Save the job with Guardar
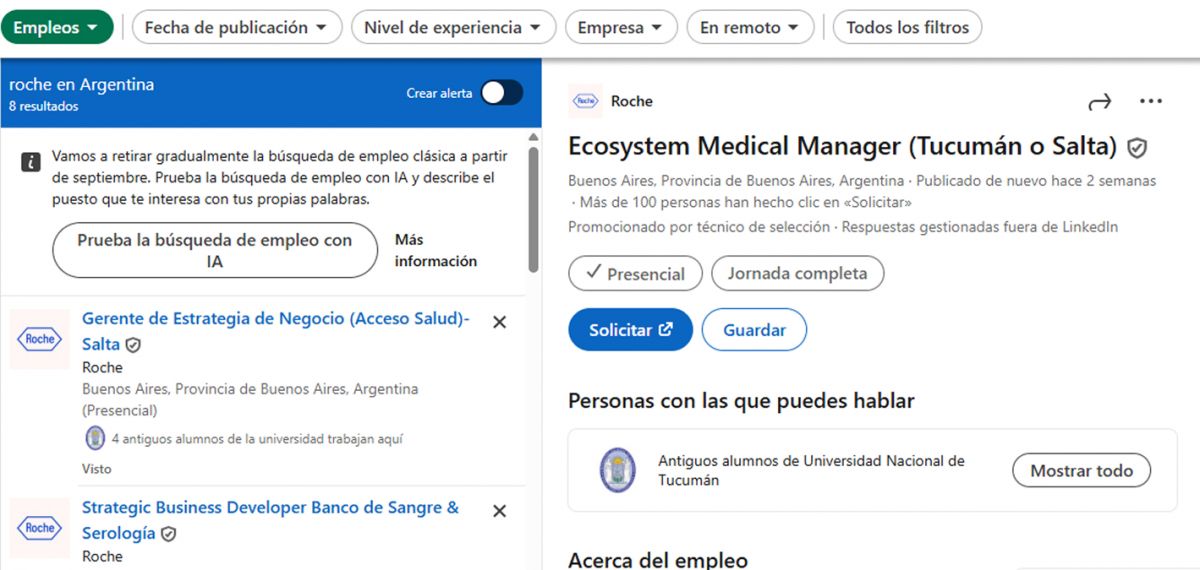 pos(754,330)
